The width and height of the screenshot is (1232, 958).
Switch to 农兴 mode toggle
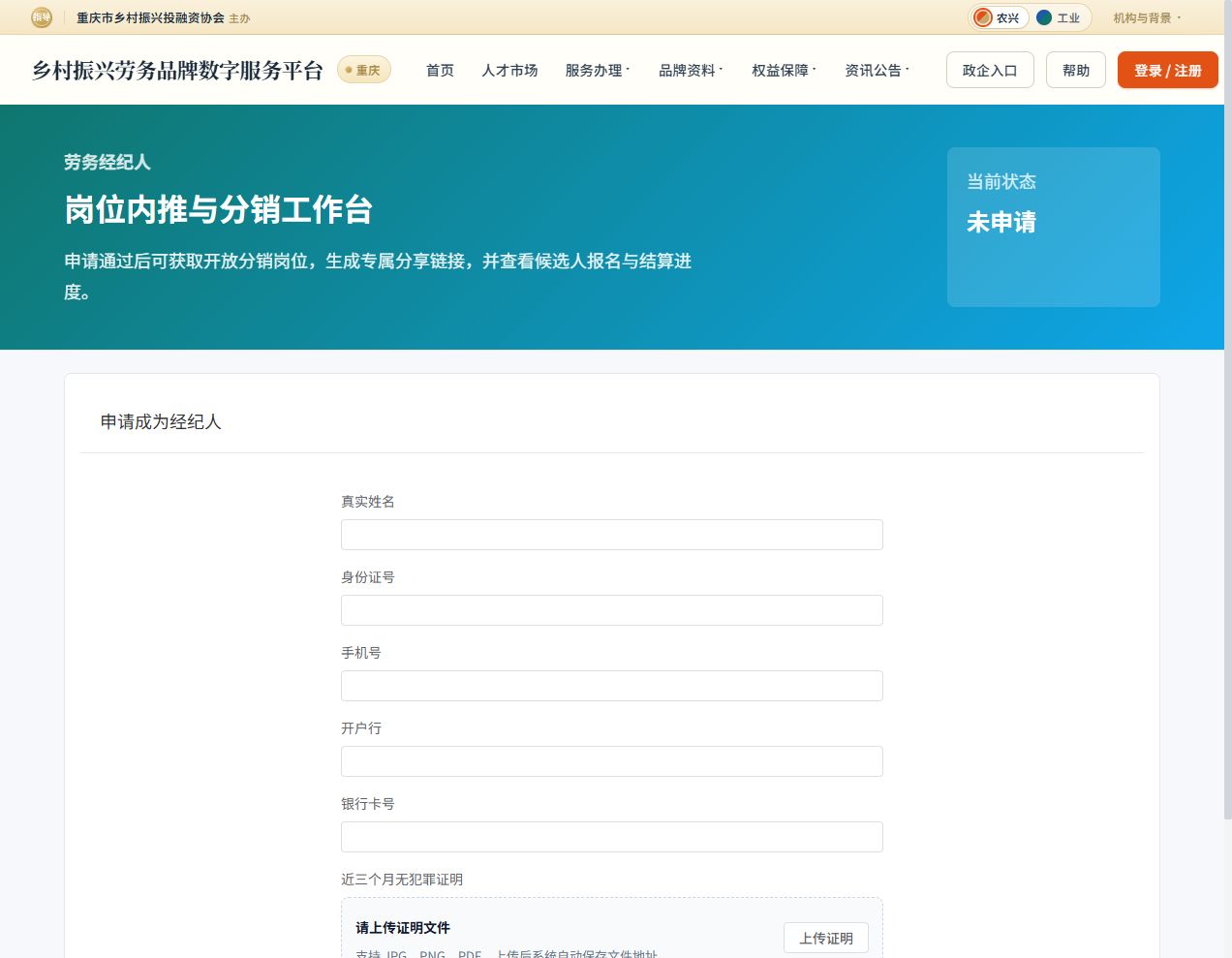tap(1000, 17)
